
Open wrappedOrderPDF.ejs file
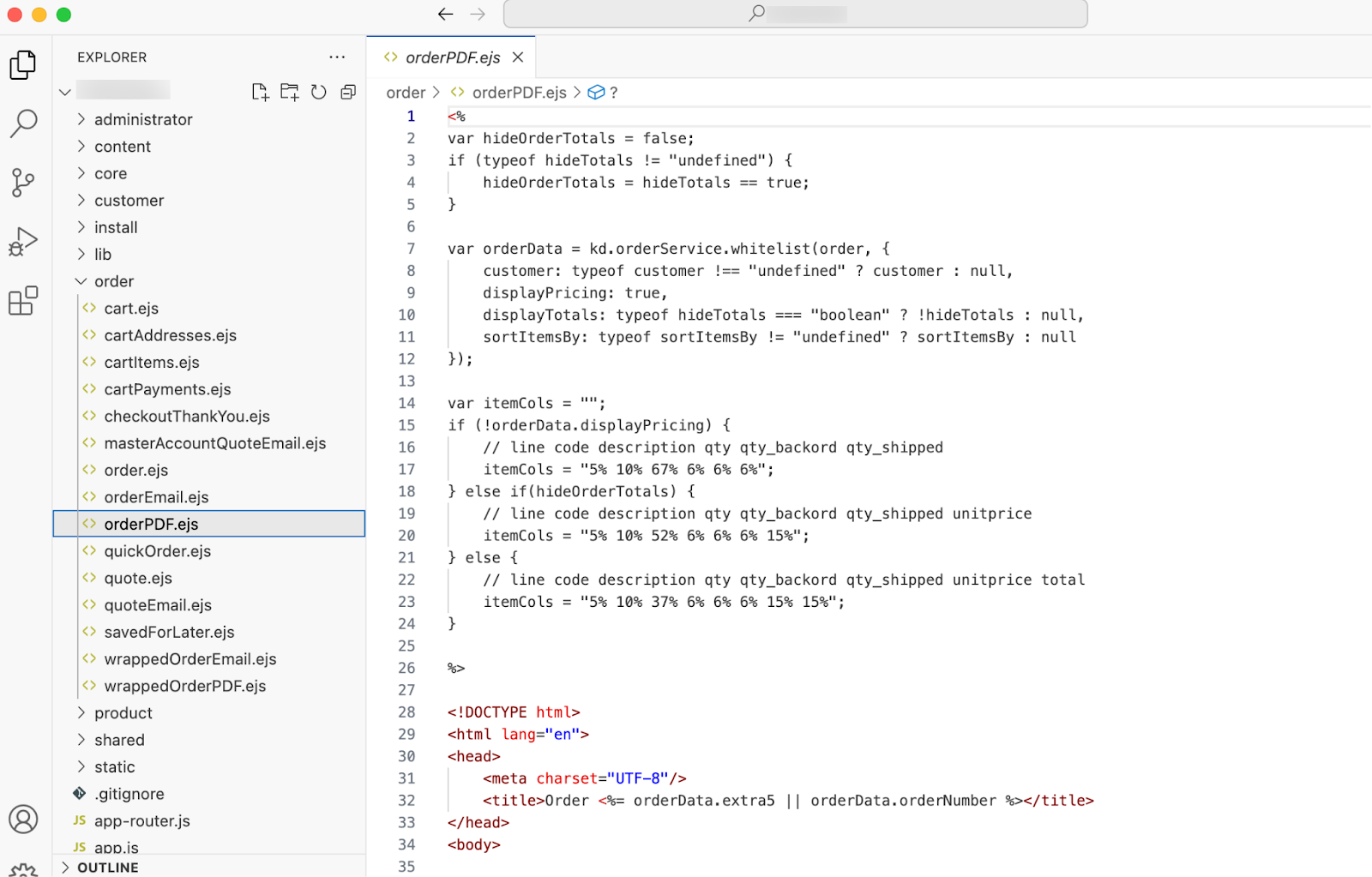(x=209, y=687)
